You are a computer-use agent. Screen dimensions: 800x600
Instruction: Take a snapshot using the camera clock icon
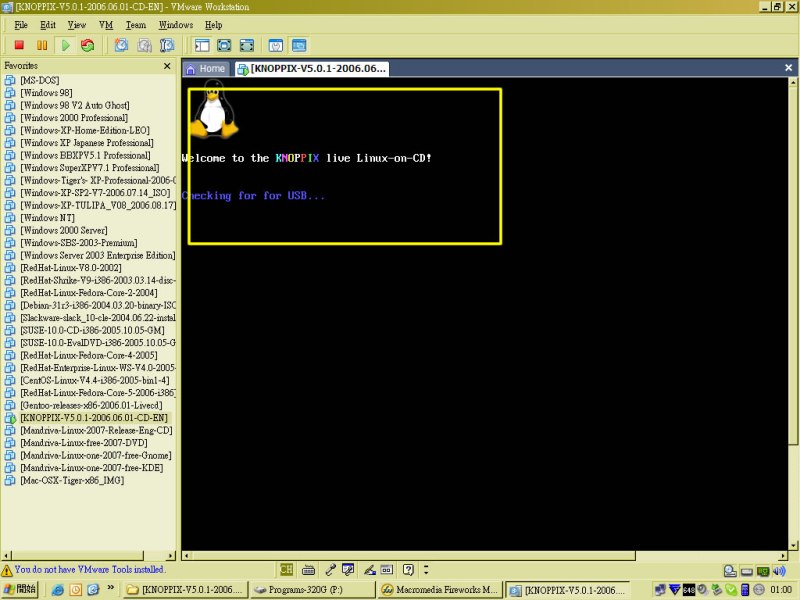[121, 45]
